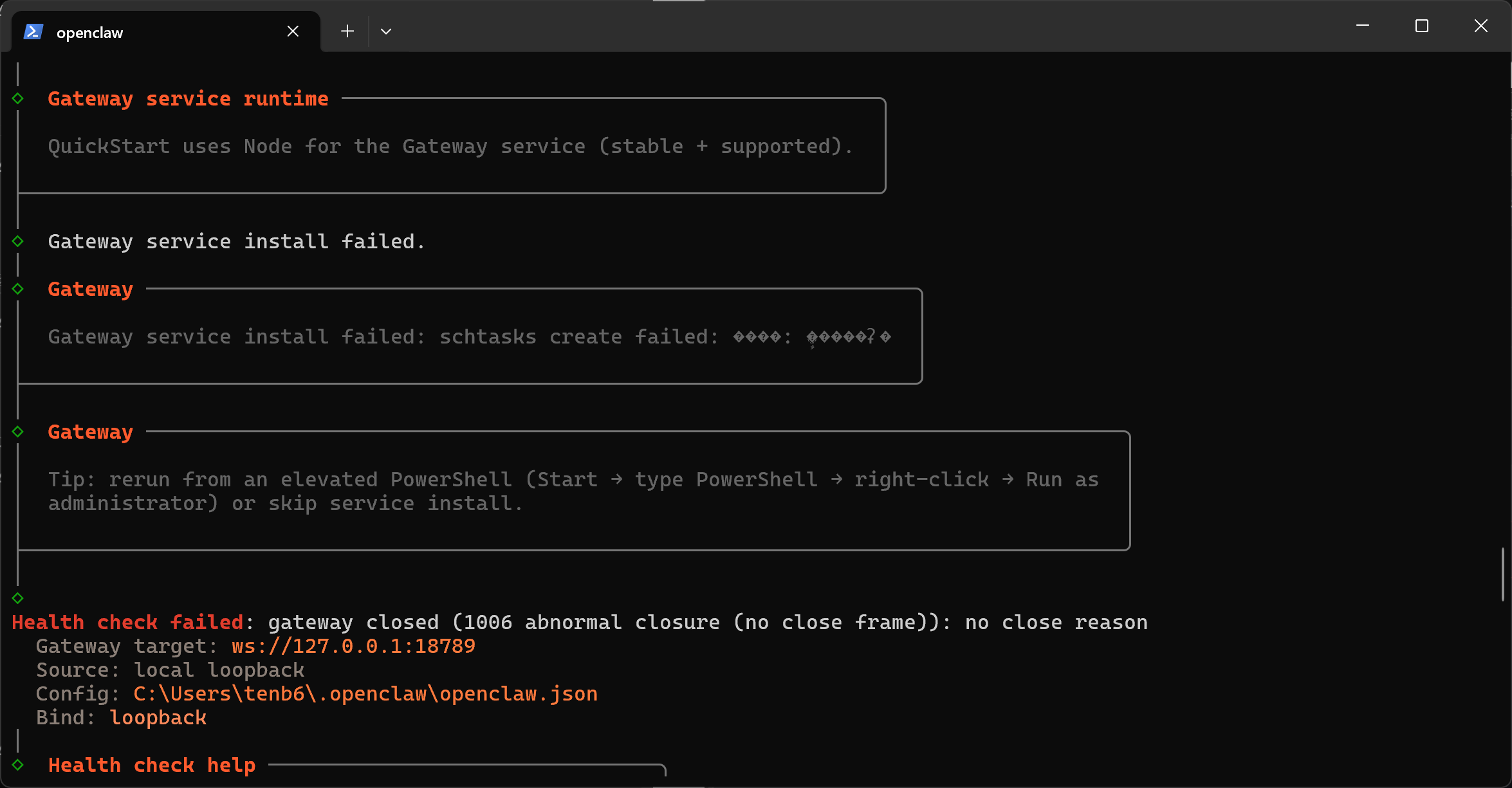The height and width of the screenshot is (788, 1512).
Task: Click the 'Source: local loopback' line
Action: 170,670
